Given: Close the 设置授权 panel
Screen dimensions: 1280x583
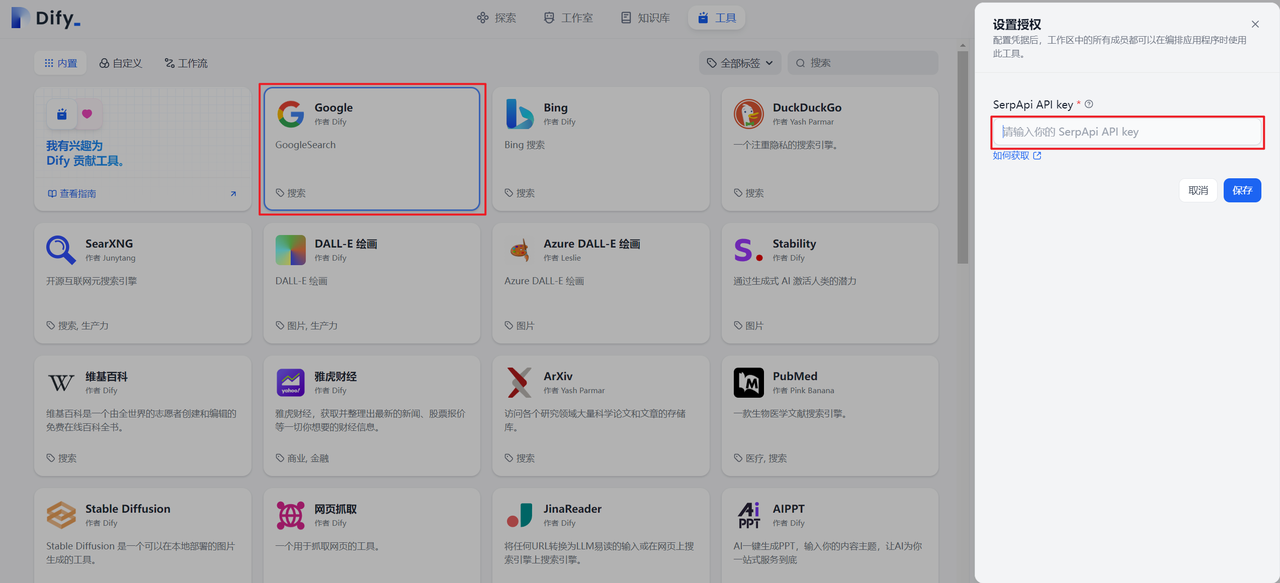Looking at the screenshot, I should 1255,24.
